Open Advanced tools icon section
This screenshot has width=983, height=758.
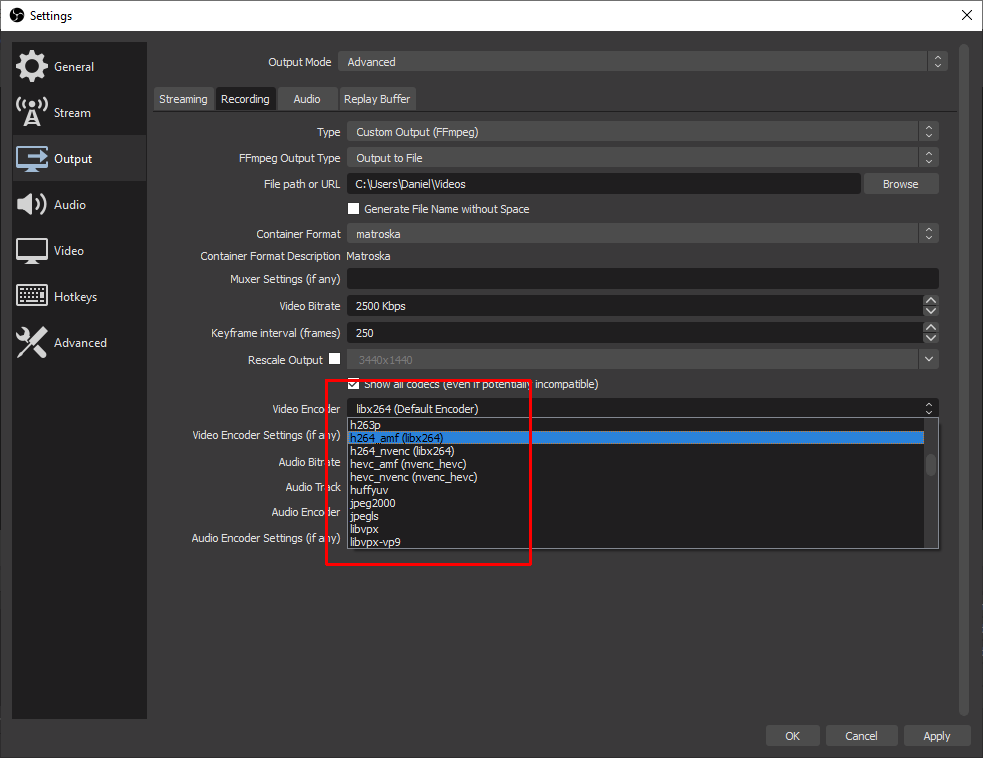tap(32, 342)
